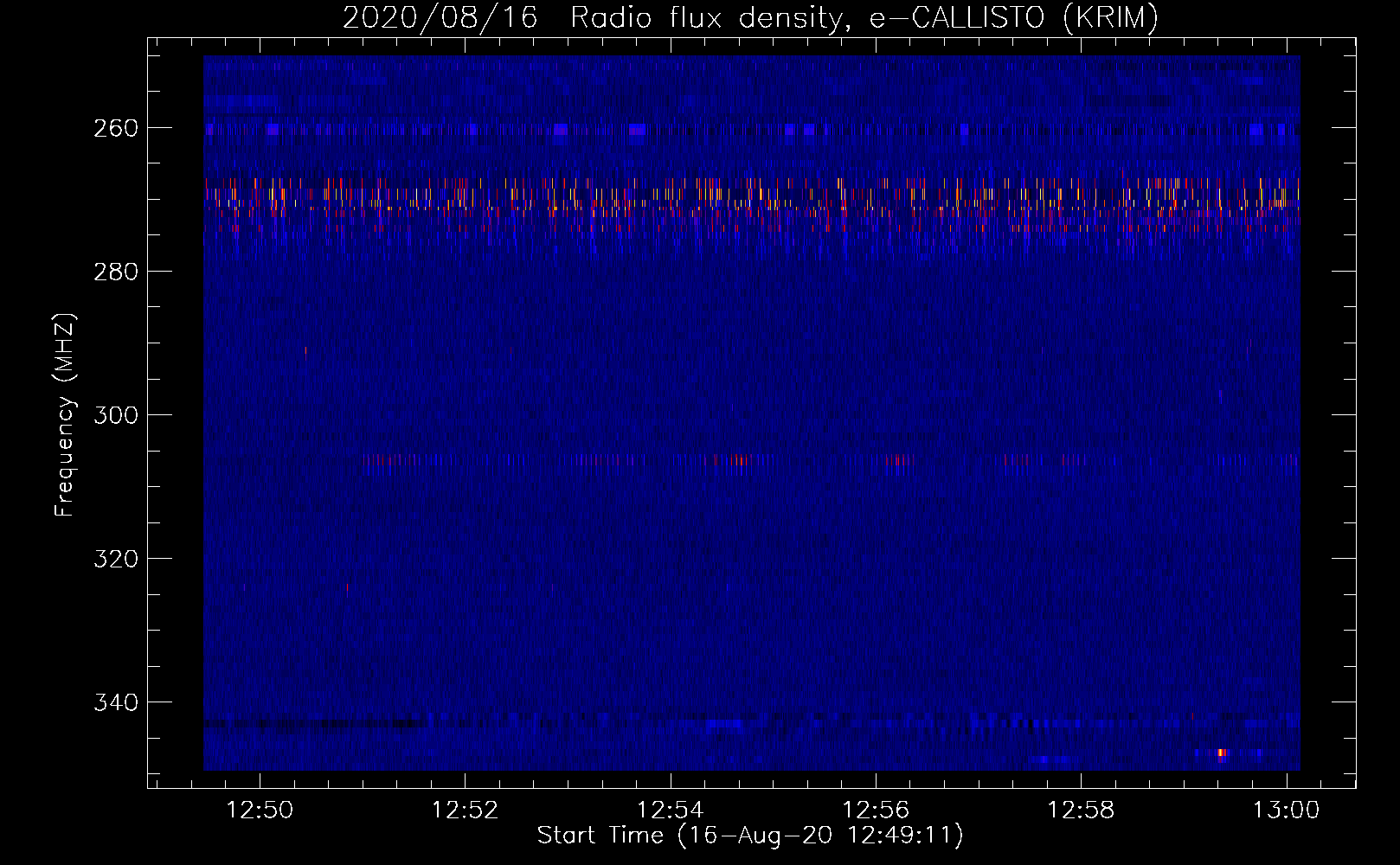Click the 280 frequency tick label
1400x865 pixels.
pos(115,272)
